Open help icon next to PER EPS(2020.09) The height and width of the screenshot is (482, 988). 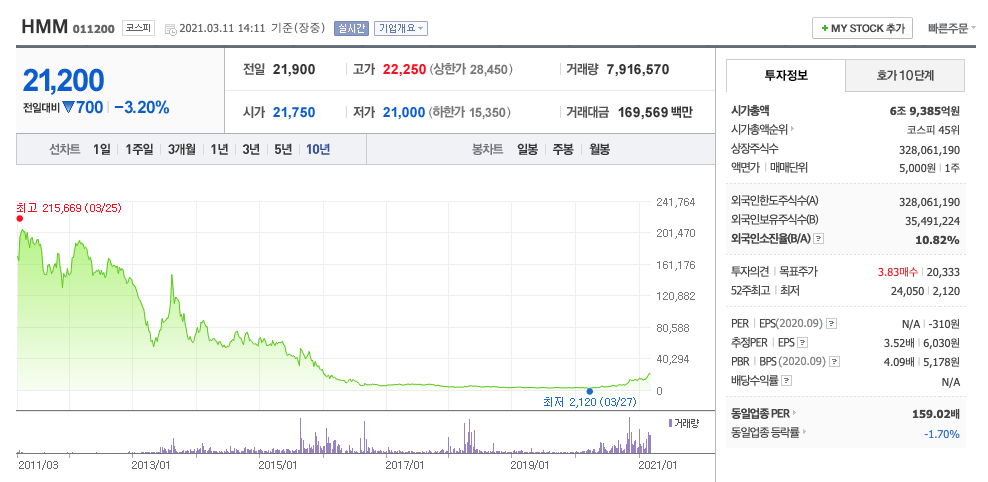(x=832, y=324)
